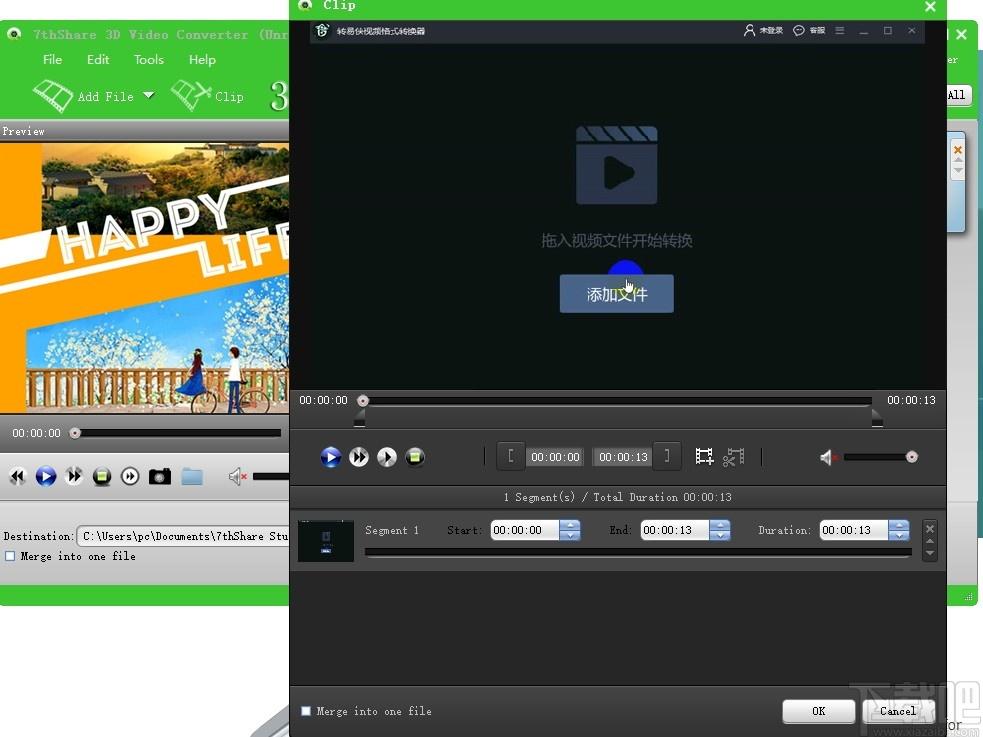Remove Segment 1 with its X icon
983x737 pixels.
(930, 528)
